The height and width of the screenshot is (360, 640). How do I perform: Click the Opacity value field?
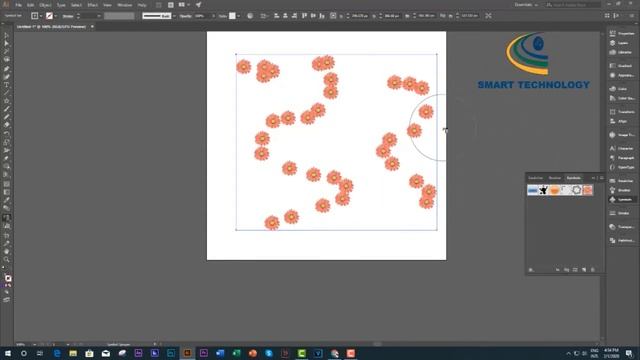click(x=201, y=16)
